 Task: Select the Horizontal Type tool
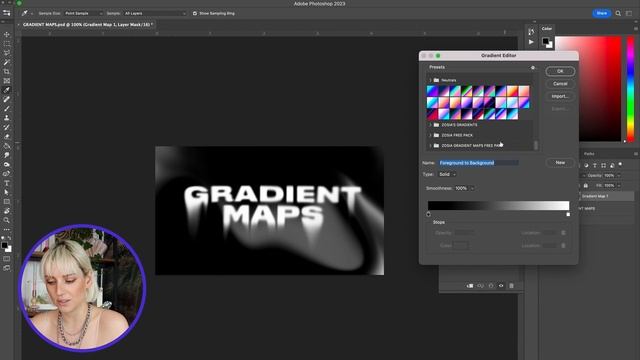coord(7,183)
